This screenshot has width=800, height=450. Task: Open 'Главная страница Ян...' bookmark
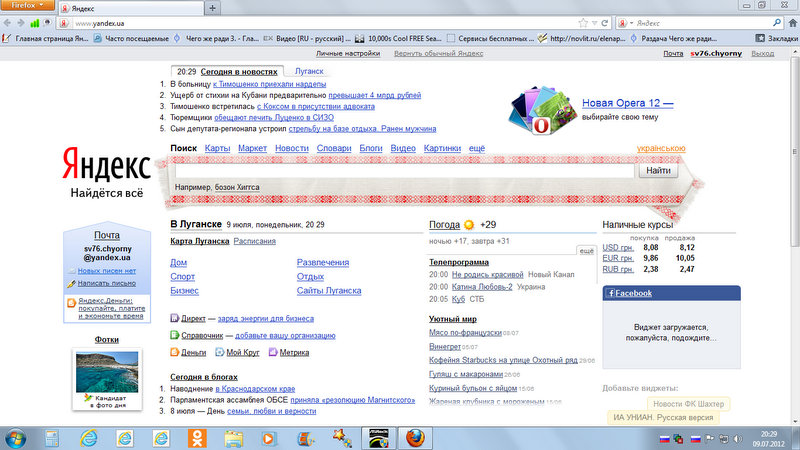coord(46,38)
